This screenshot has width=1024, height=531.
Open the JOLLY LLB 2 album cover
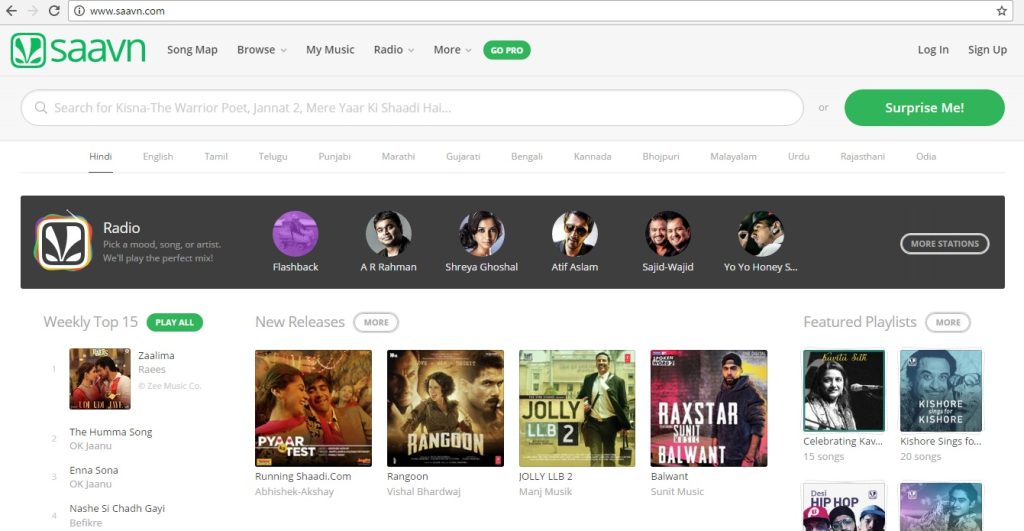pos(577,408)
